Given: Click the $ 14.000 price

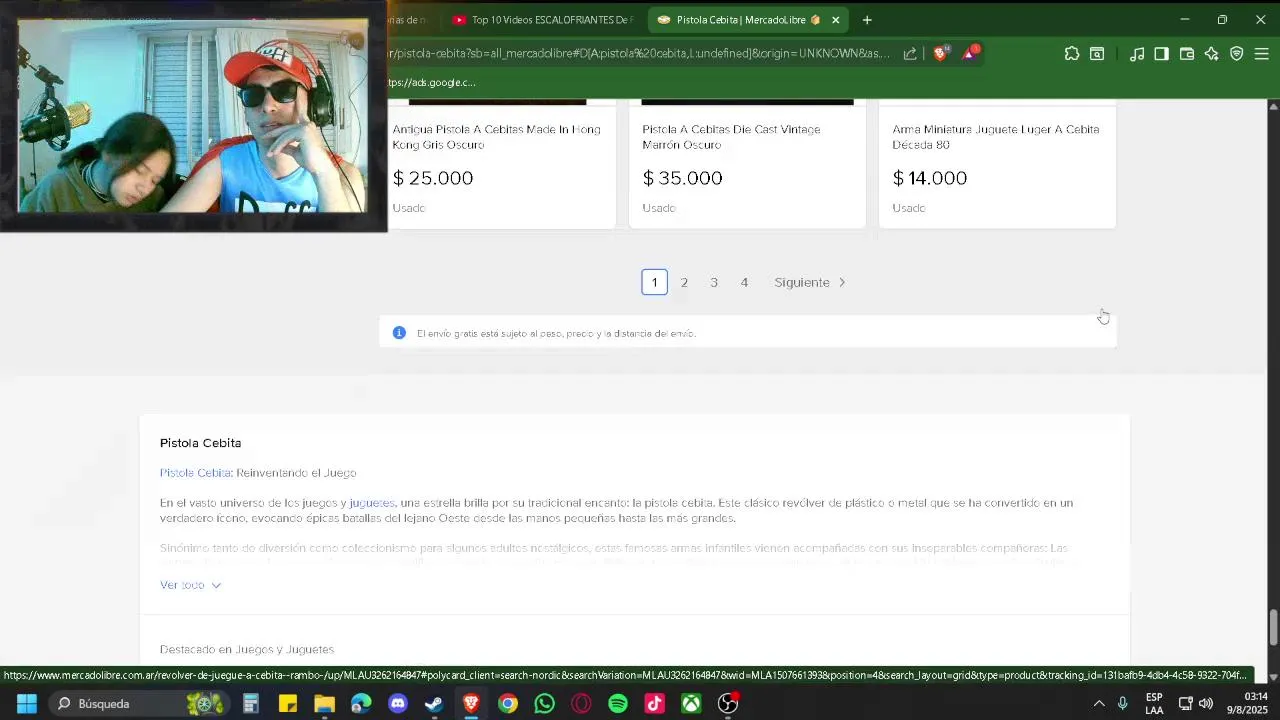Looking at the screenshot, I should pyautogui.click(x=930, y=178).
